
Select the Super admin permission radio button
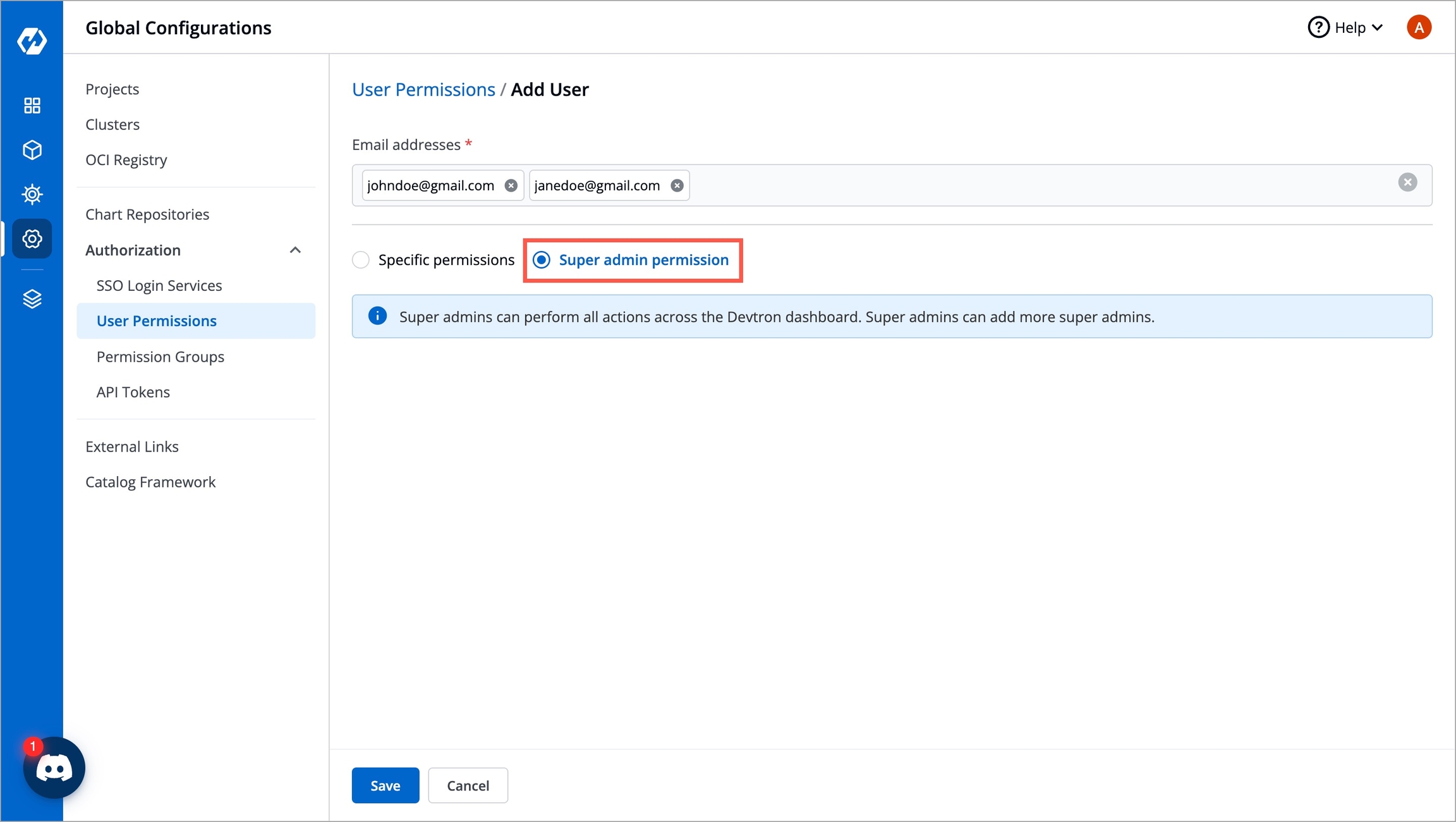coord(542,260)
